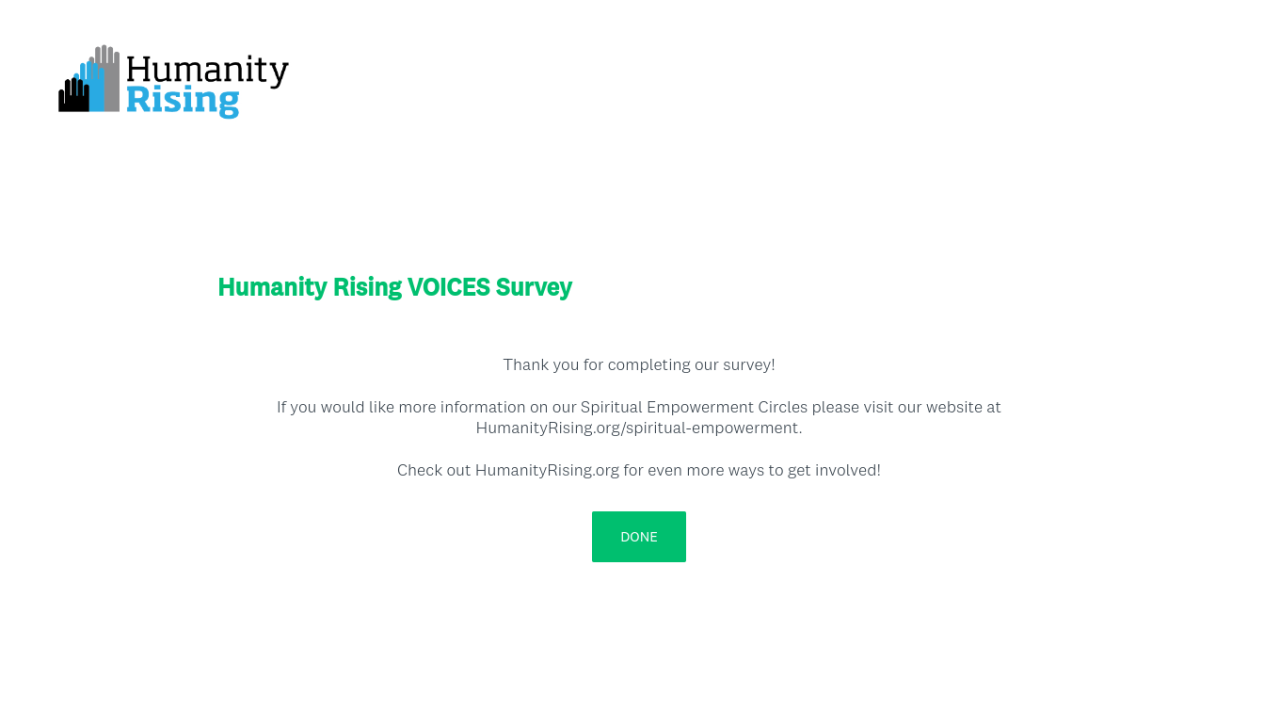Click the "Spiritual Empowerment Circles" phrase
This screenshot has height=711, width=1280.
[693, 407]
